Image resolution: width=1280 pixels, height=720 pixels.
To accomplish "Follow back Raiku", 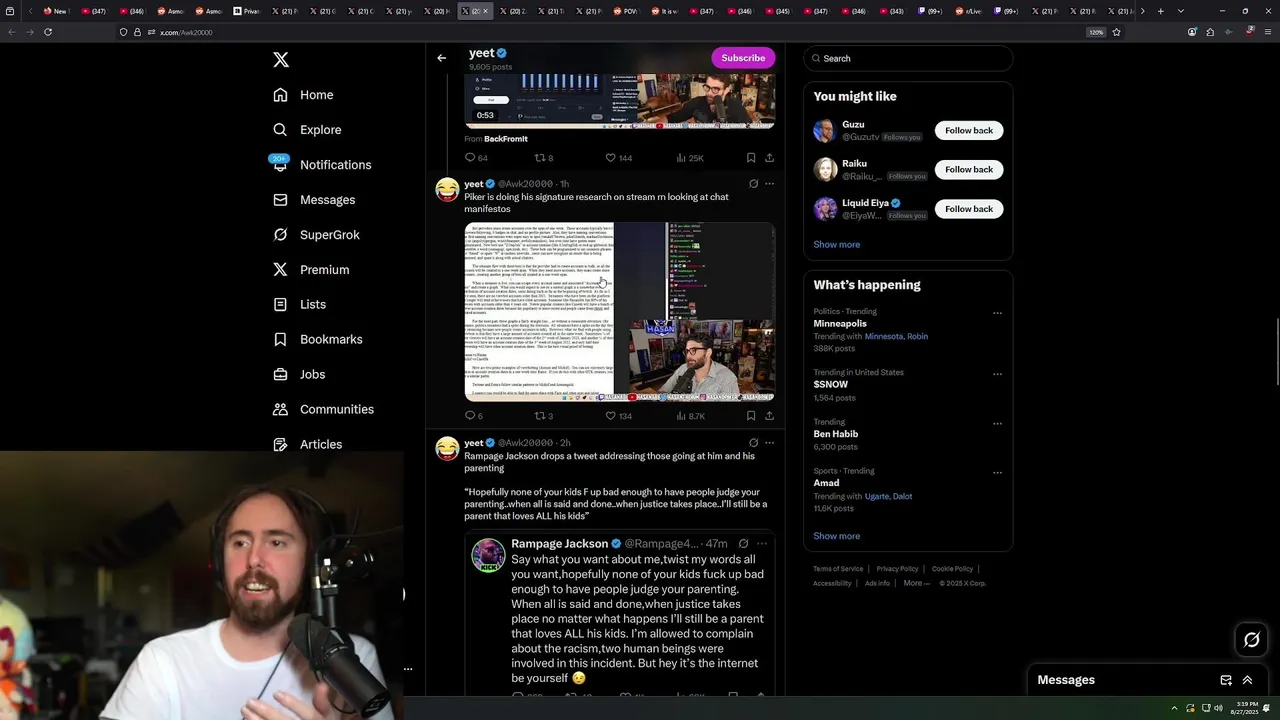I will click(x=969, y=169).
